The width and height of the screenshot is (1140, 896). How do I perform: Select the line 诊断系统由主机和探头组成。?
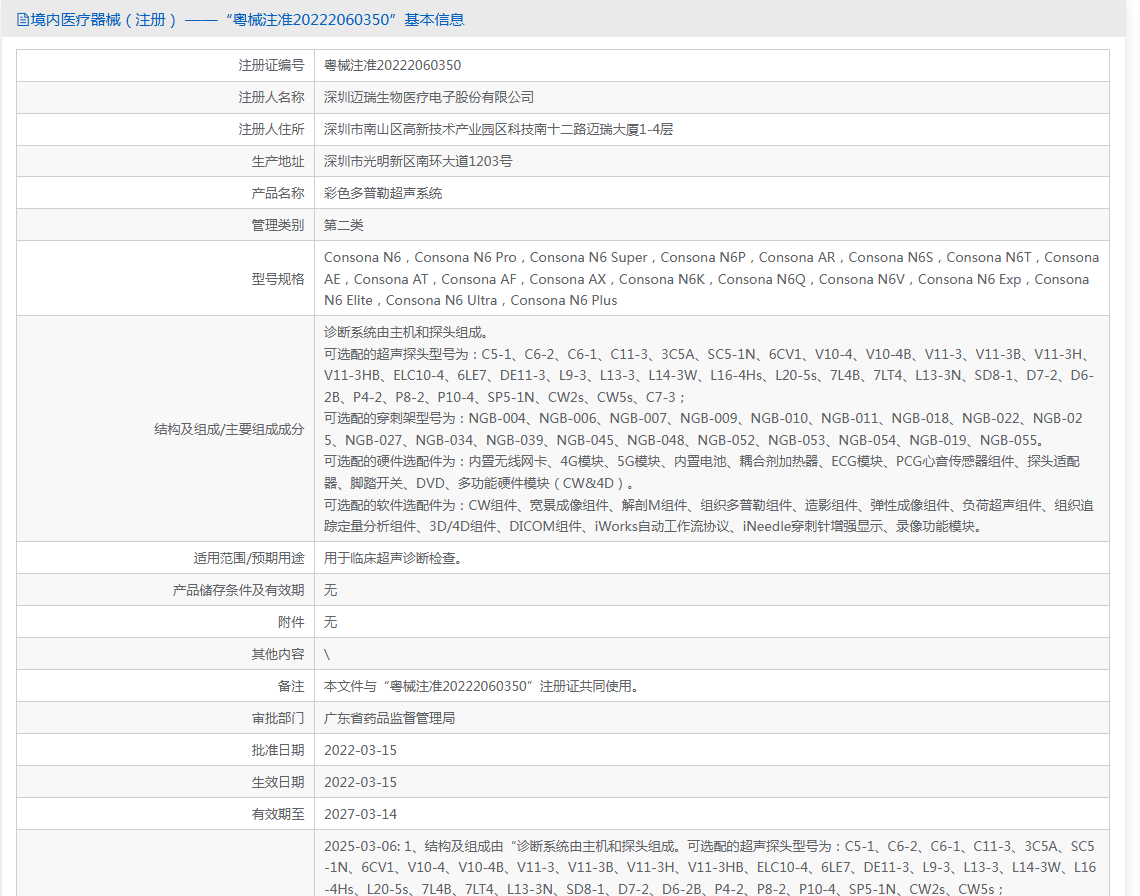(x=409, y=332)
